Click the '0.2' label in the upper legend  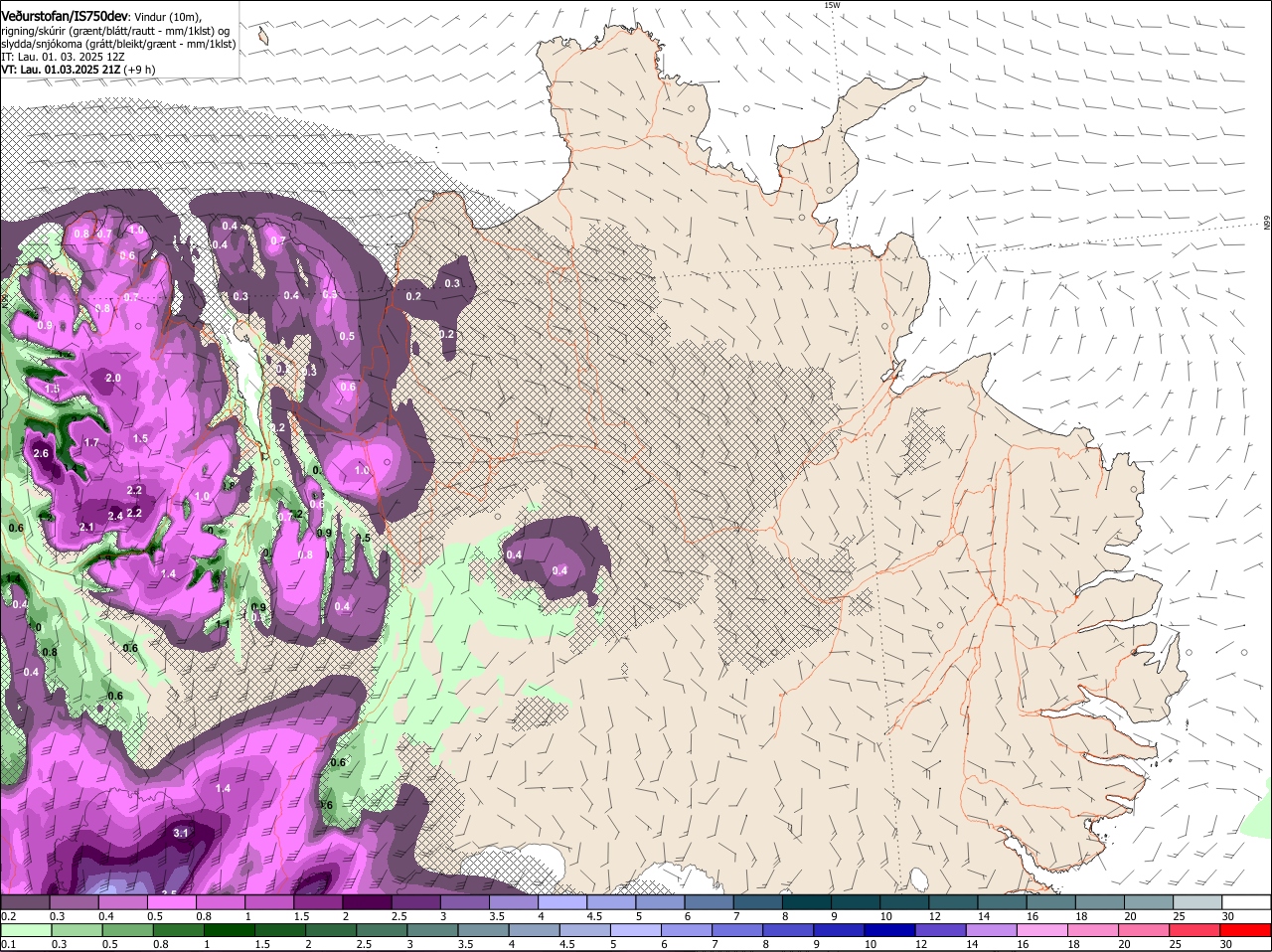(x=8, y=915)
